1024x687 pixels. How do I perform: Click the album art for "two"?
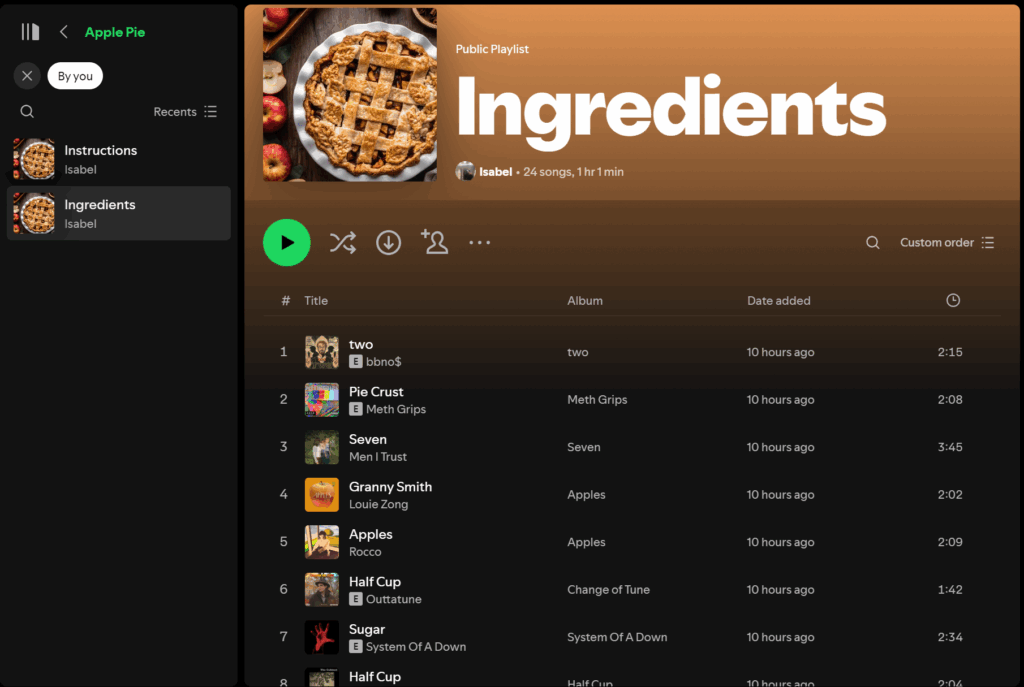322,352
